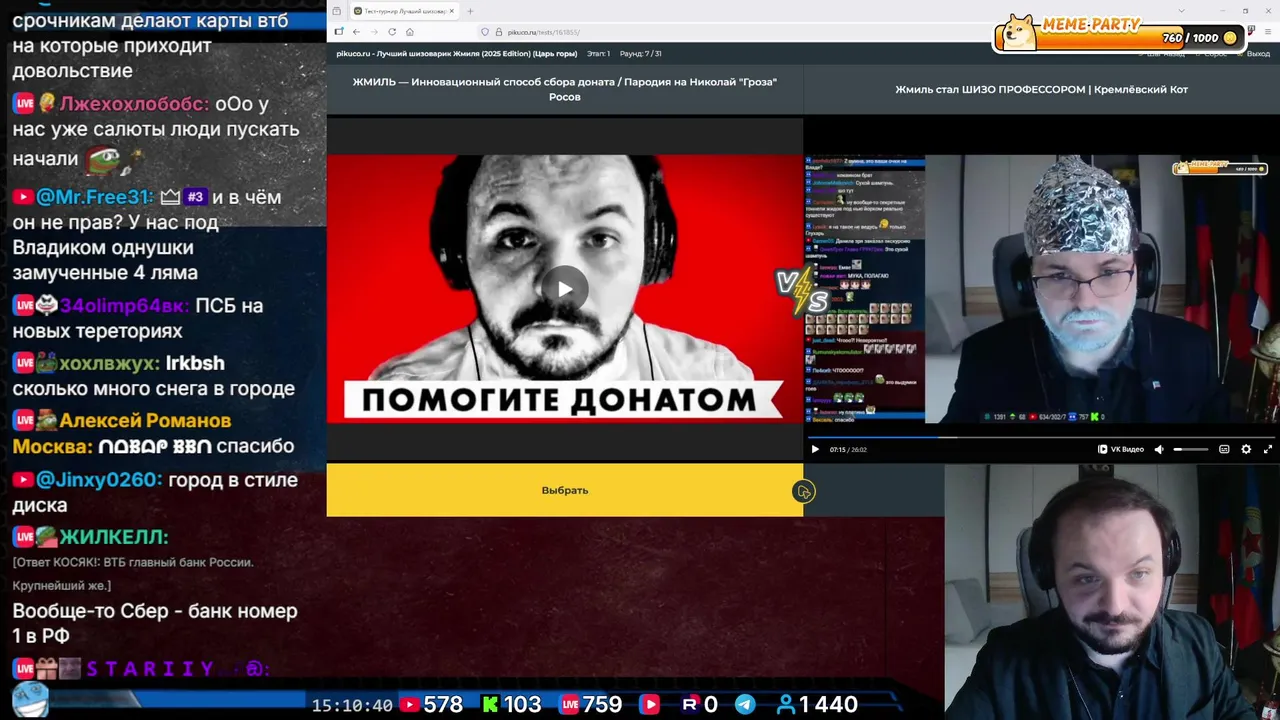This screenshot has height=720, width=1280.
Task: Click the browser tab manager icon
Action: [x=338, y=11]
